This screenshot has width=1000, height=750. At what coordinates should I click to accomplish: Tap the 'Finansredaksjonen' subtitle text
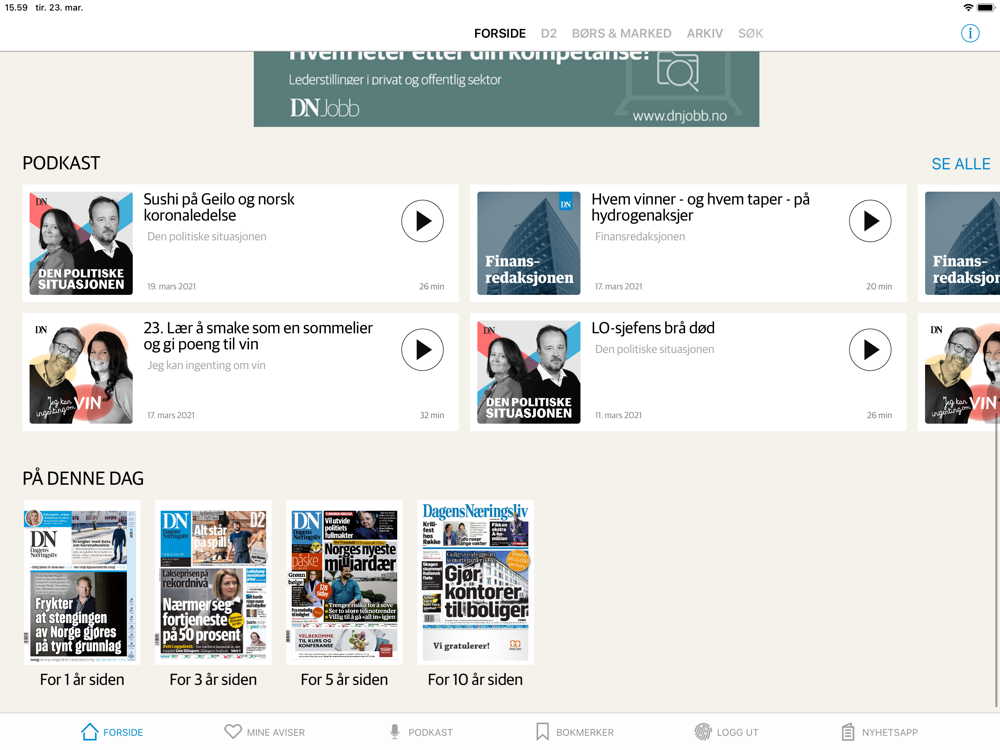[640, 237]
